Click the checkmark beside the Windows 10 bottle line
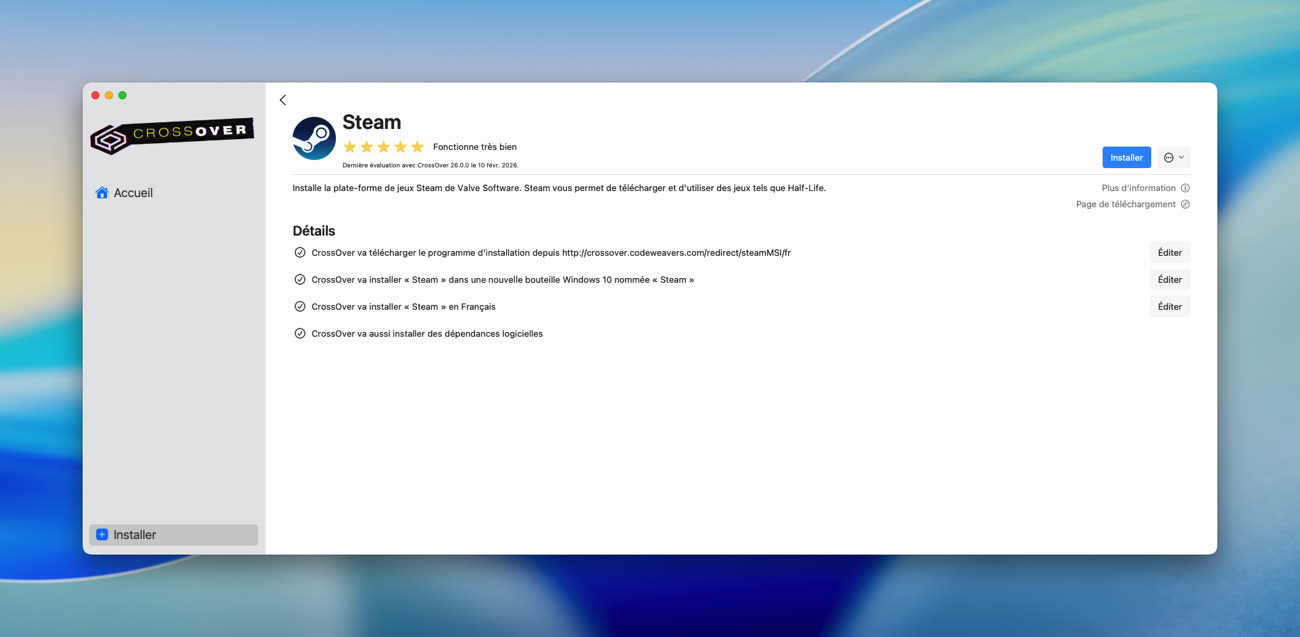 300,280
